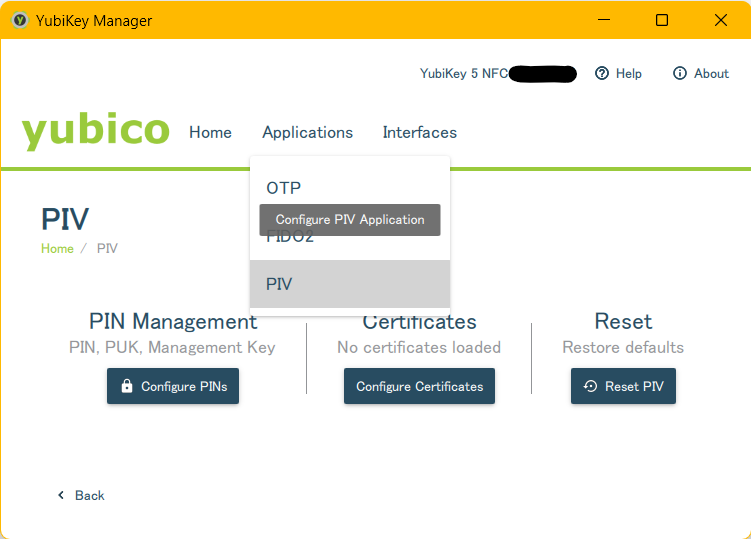Click the YubiKey 5 NFC device label
This screenshot has height=539, width=751.
(x=464, y=73)
